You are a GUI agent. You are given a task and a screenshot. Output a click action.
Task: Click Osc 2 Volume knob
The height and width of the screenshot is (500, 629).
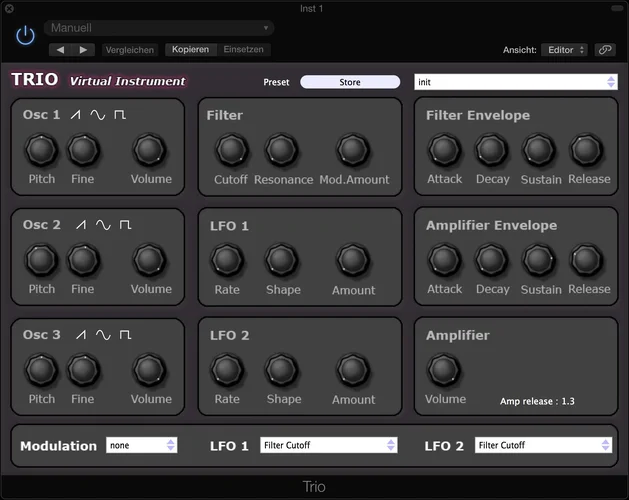[x=149, y=260]
